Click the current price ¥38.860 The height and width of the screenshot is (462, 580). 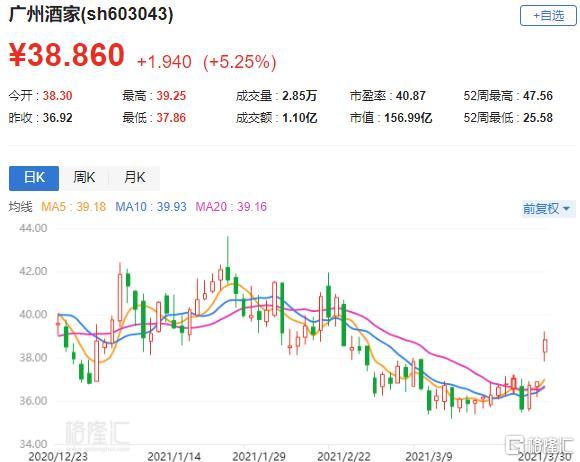click(67, 55)
